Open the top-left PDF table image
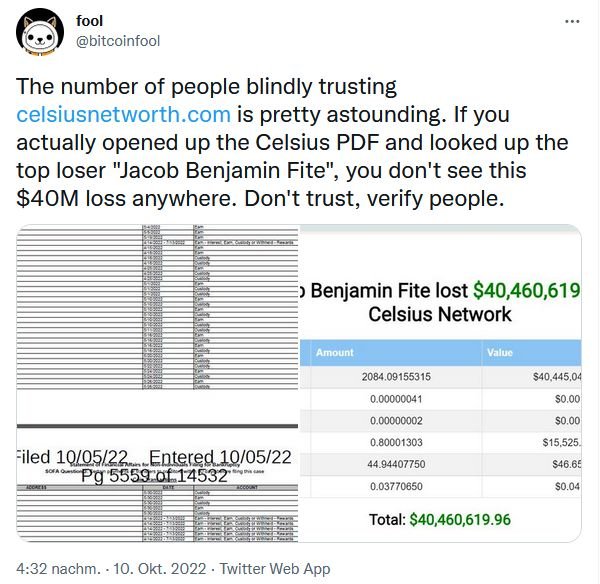 click(157, 322)
